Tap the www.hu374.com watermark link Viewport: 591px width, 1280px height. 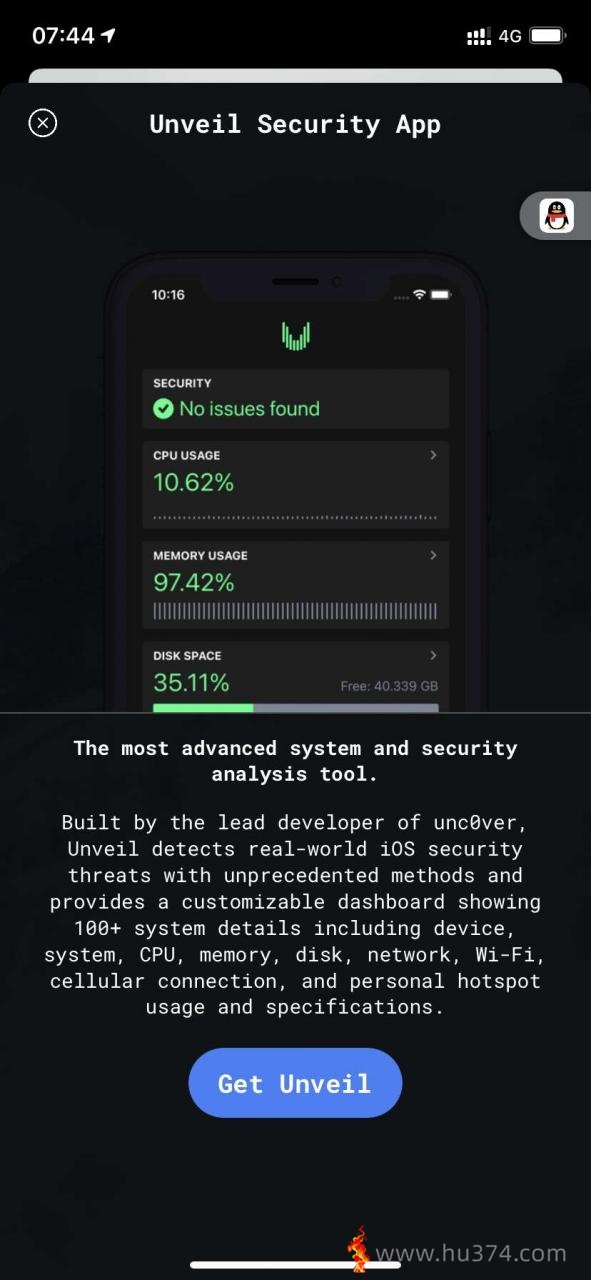470,1253
